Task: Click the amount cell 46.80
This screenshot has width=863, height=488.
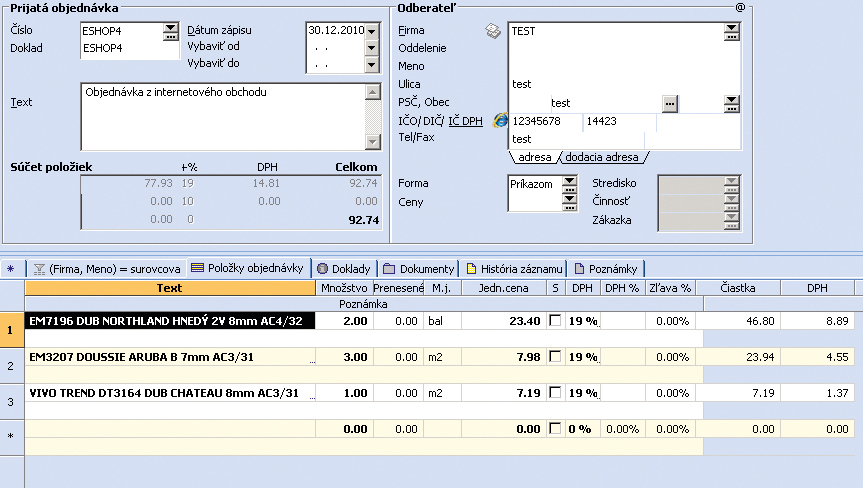Action: [738, 321]
